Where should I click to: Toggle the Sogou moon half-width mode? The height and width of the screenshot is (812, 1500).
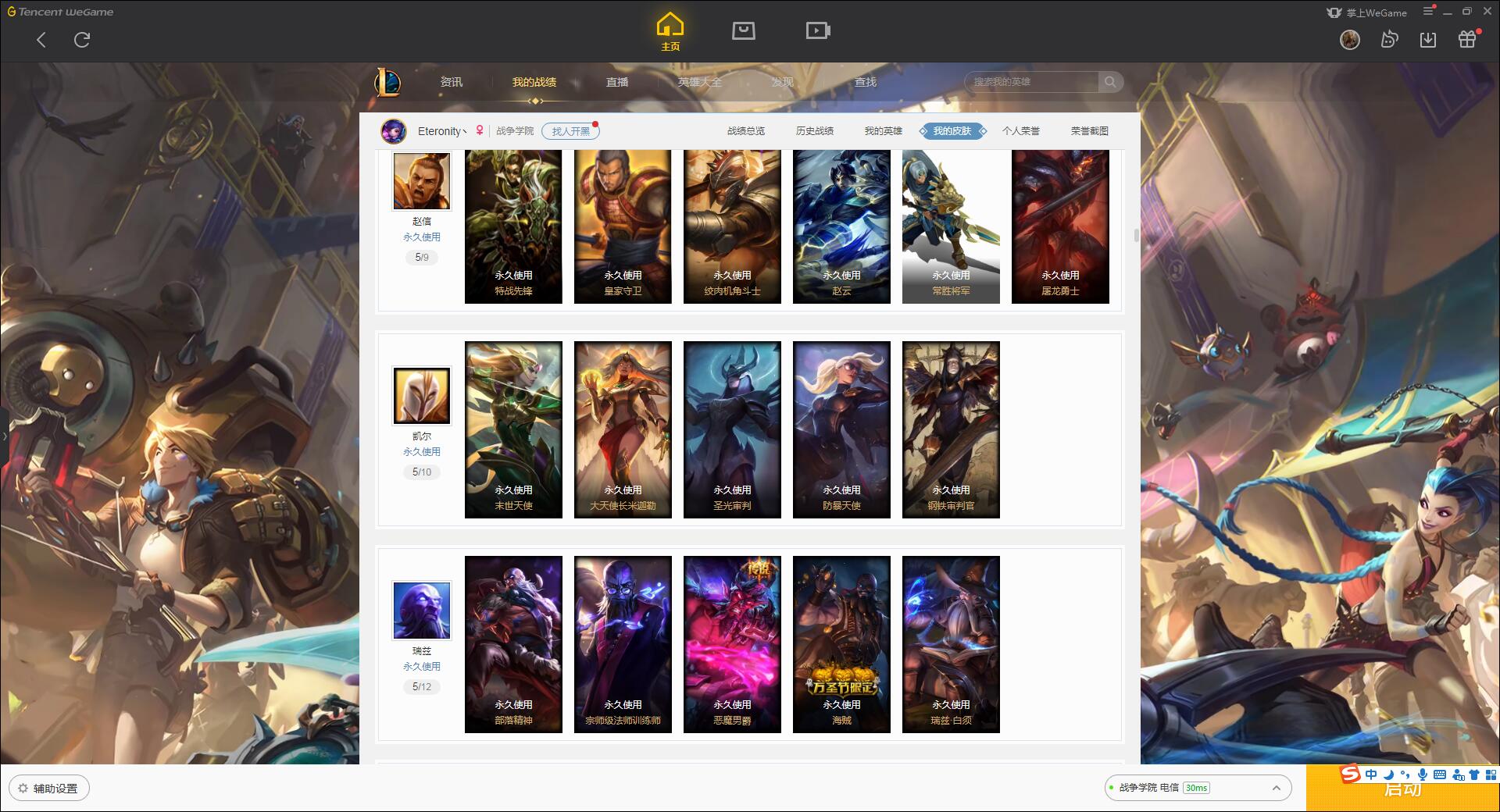[x=1388, y=775]
